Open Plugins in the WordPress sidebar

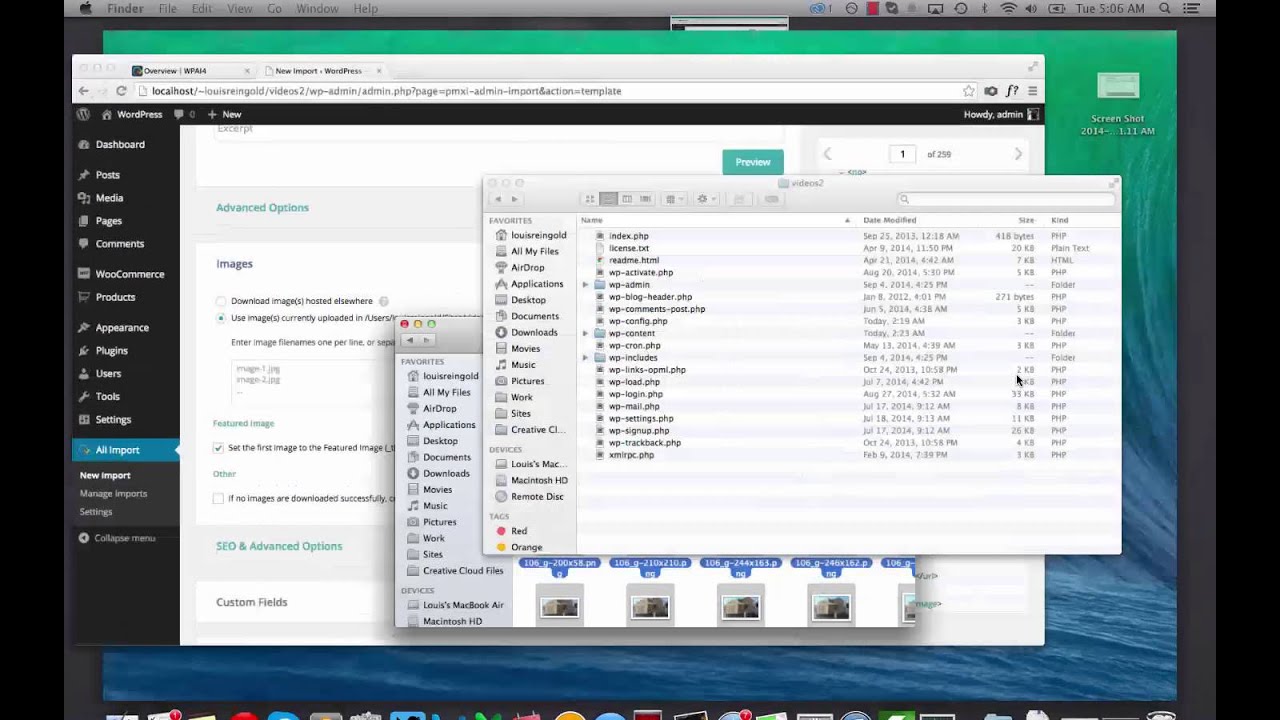(111, 351)
